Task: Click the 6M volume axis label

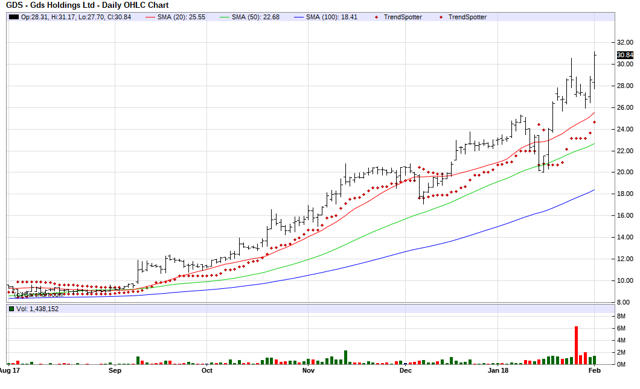Action: [621, 328]
